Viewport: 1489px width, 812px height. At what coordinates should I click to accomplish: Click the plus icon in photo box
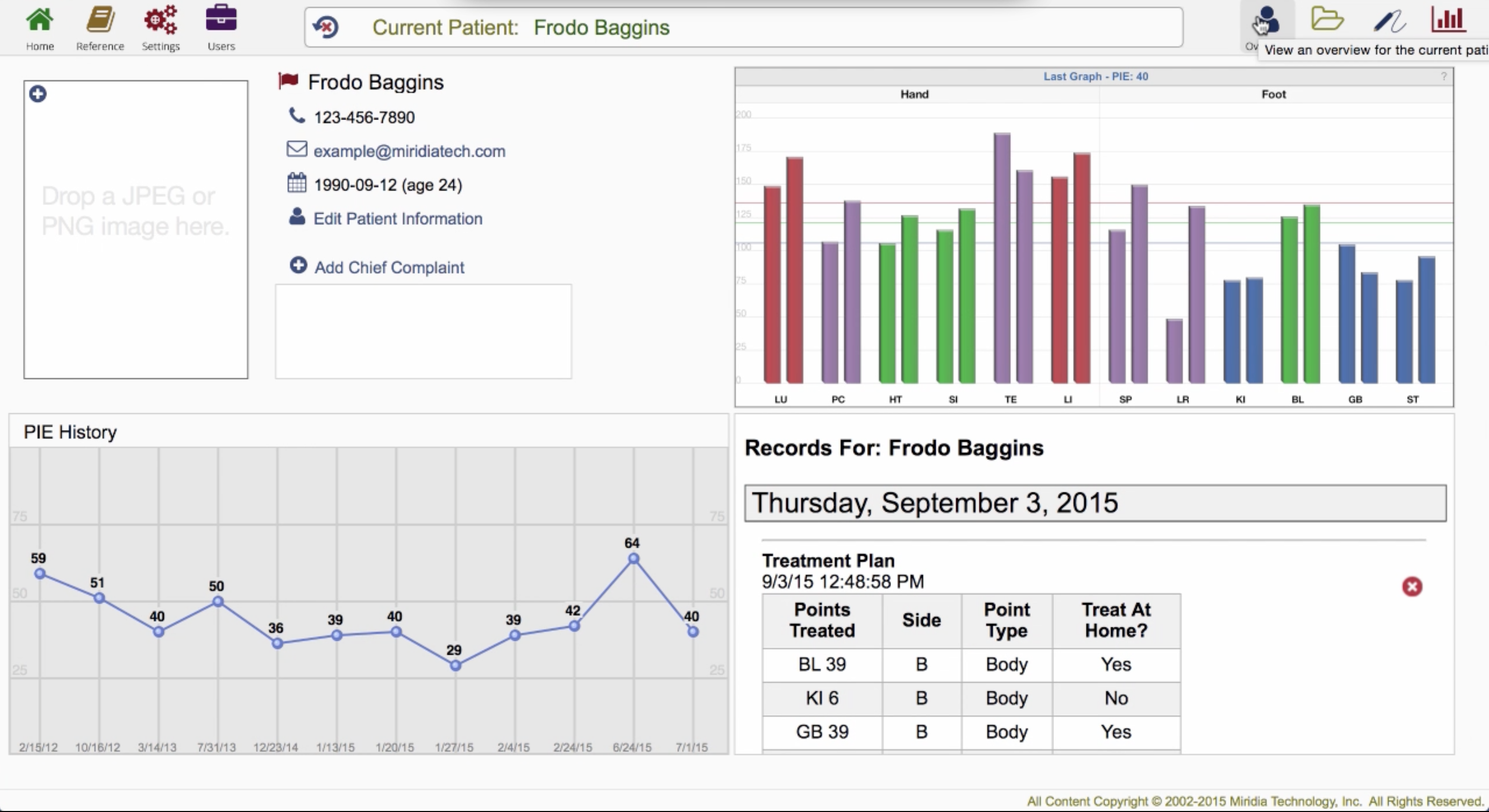pos(38,94)
